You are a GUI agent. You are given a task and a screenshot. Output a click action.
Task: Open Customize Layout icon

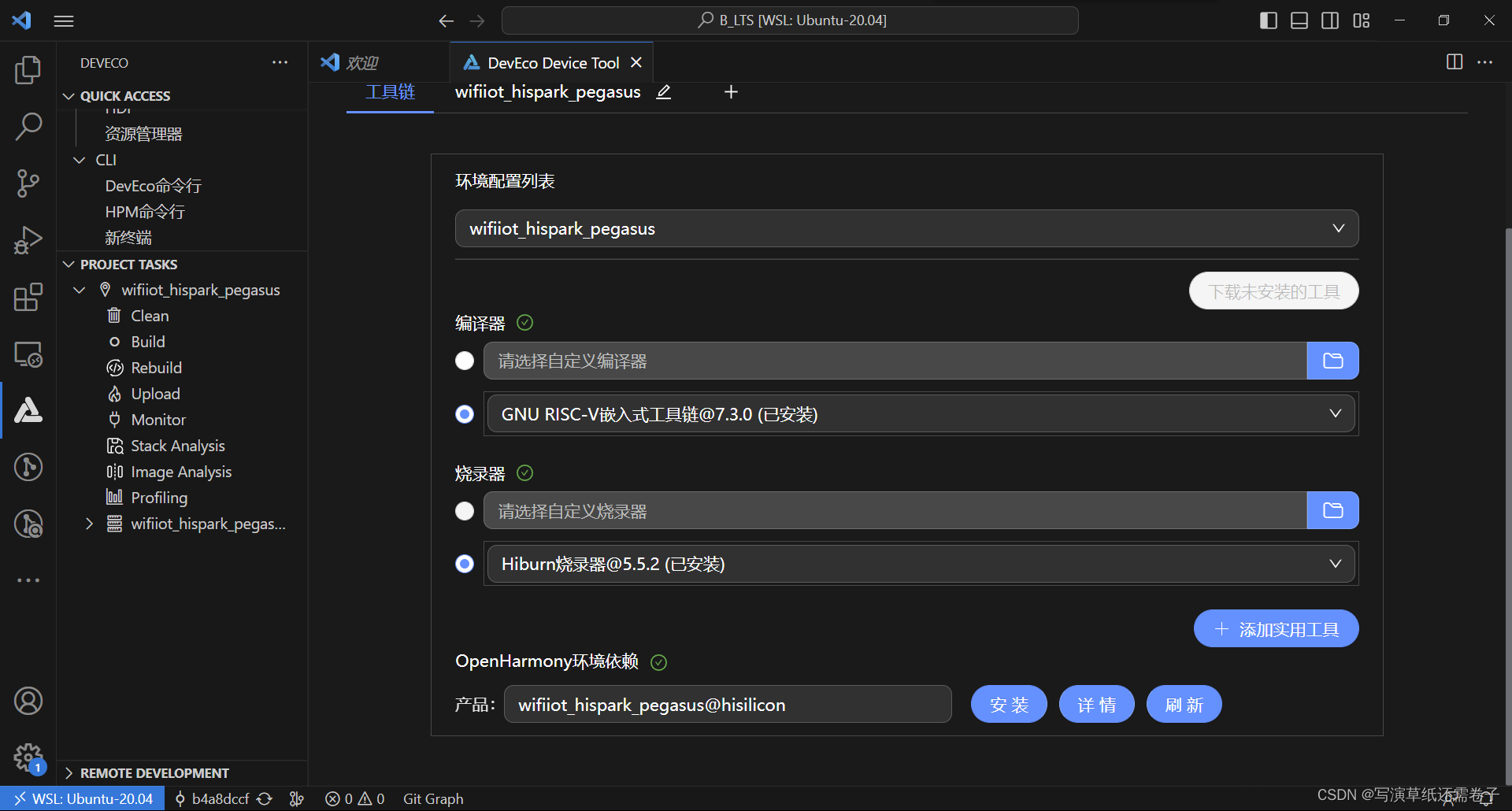[1362, 20]
